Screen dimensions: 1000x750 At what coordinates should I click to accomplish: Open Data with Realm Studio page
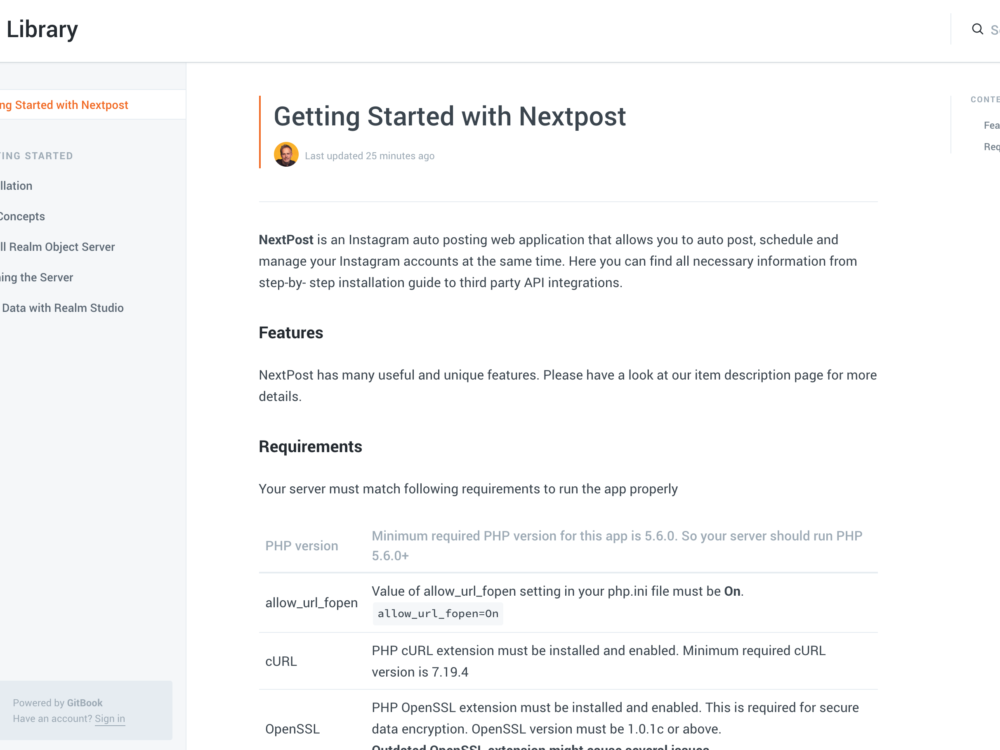[62, 308]
